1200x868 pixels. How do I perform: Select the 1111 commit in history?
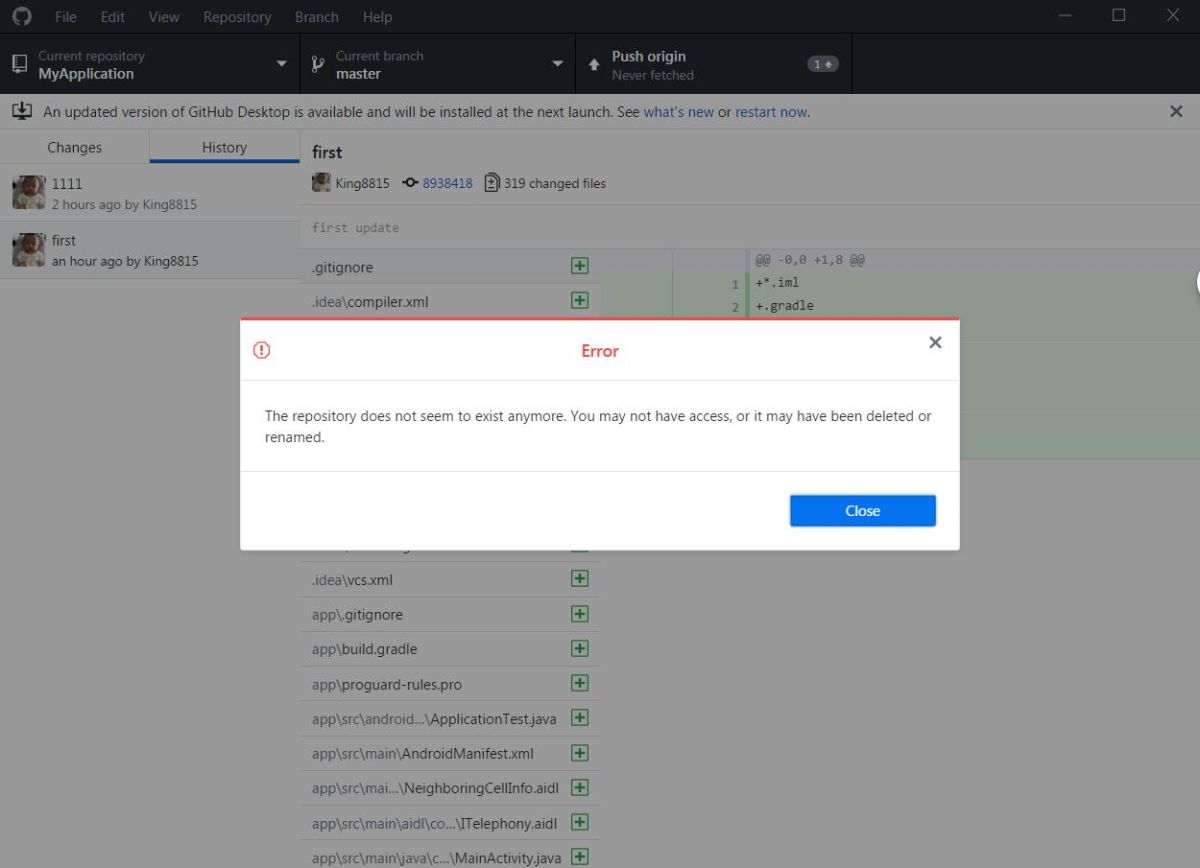[150, 193]
